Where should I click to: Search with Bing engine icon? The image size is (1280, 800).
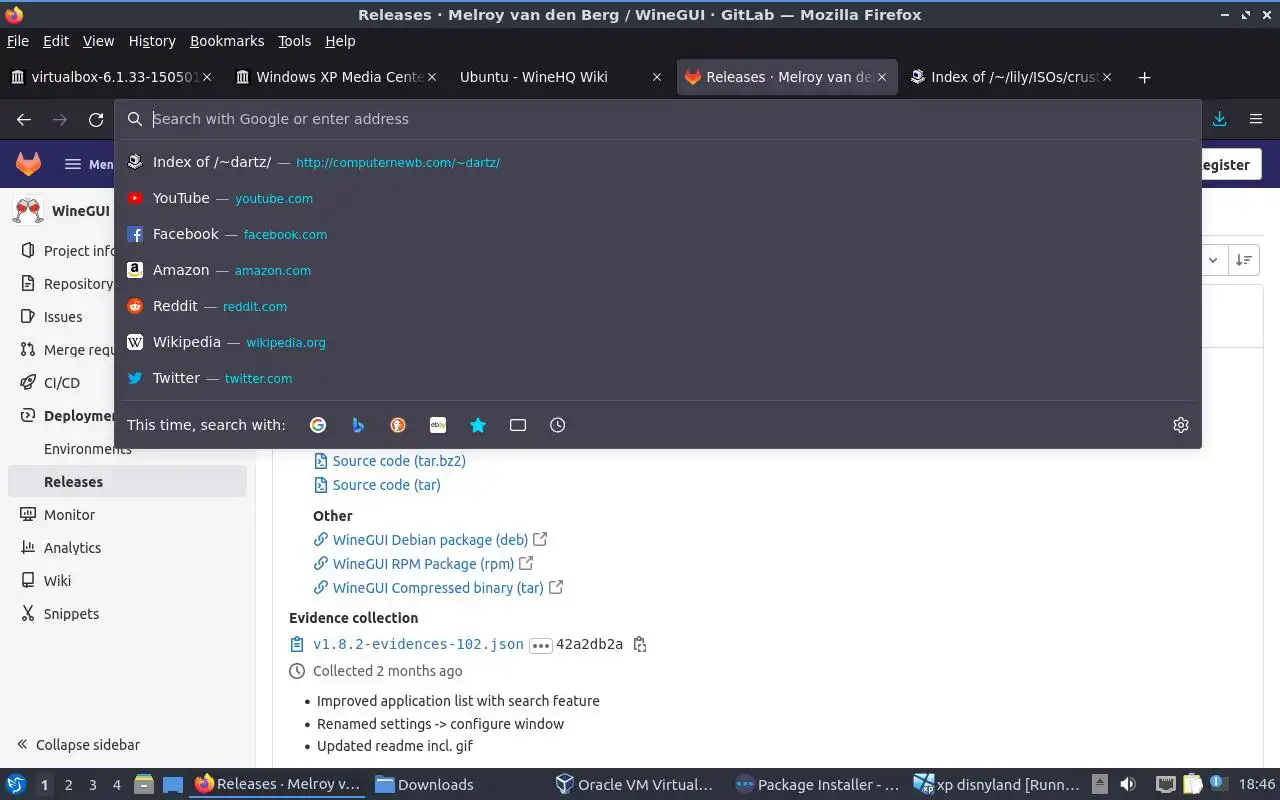(358, 425)
